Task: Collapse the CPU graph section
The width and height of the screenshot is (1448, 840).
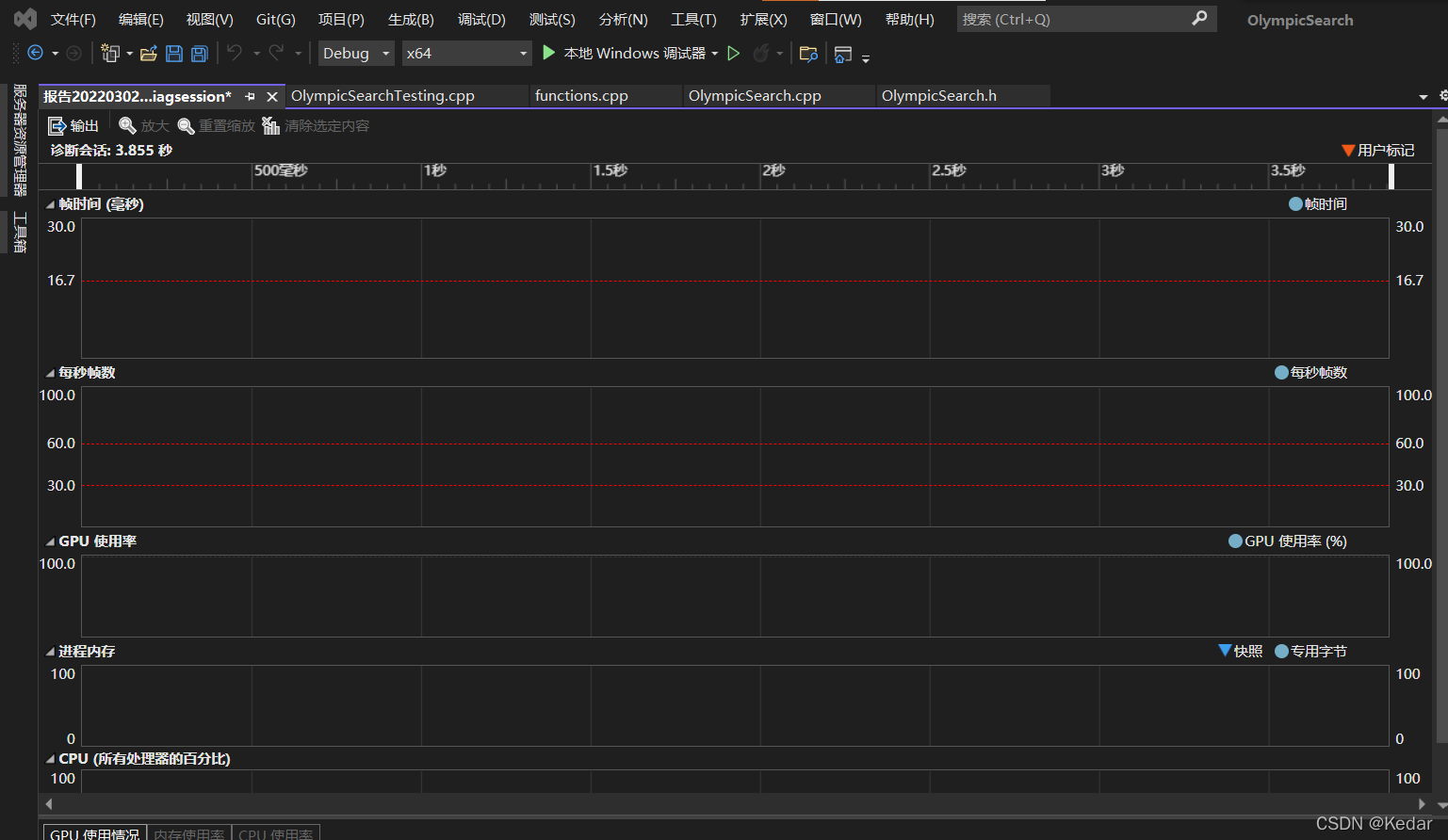Action: click(51, 759)
